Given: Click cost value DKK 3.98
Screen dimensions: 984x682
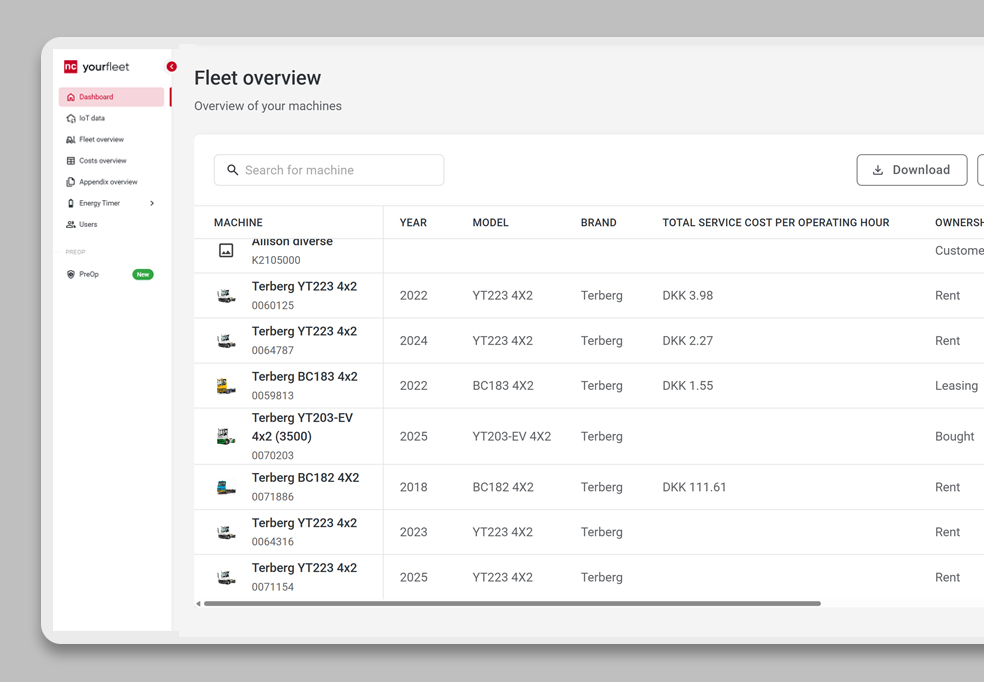Looking at the screenshot, I should click(x=688, y=296).
